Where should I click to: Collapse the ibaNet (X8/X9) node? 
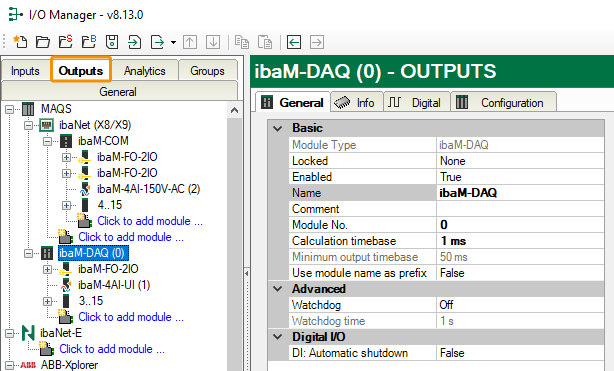(28, 125)
